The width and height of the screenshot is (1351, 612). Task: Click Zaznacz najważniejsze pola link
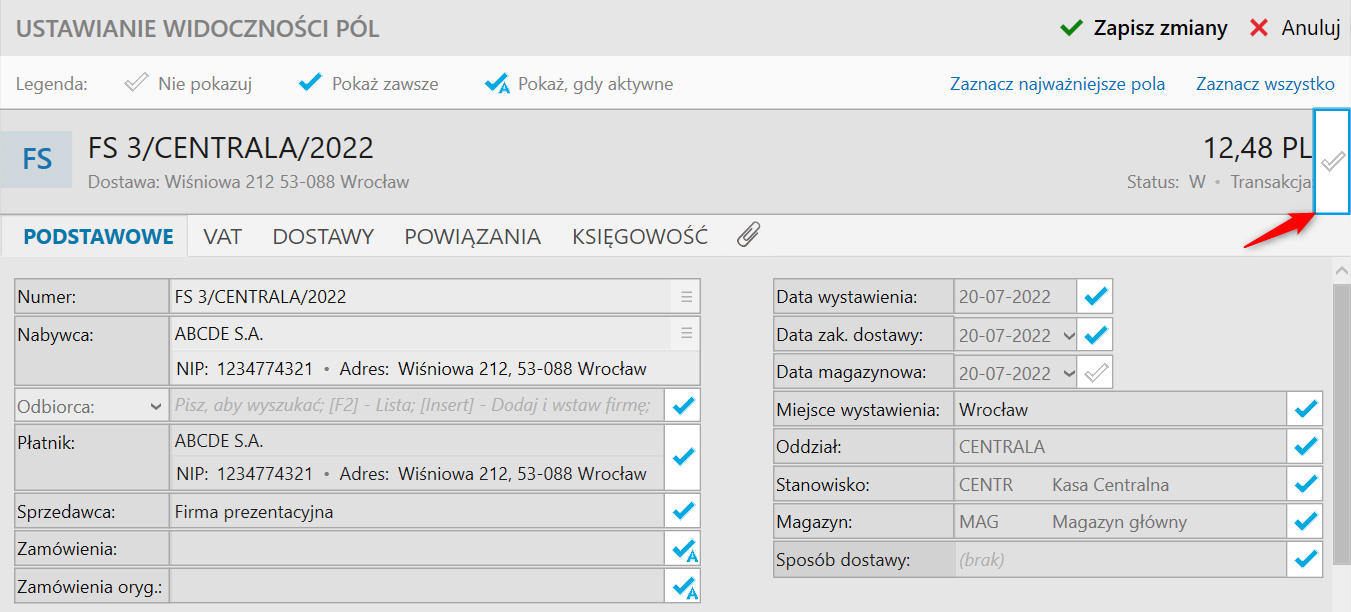click(x=1057, y=84)
